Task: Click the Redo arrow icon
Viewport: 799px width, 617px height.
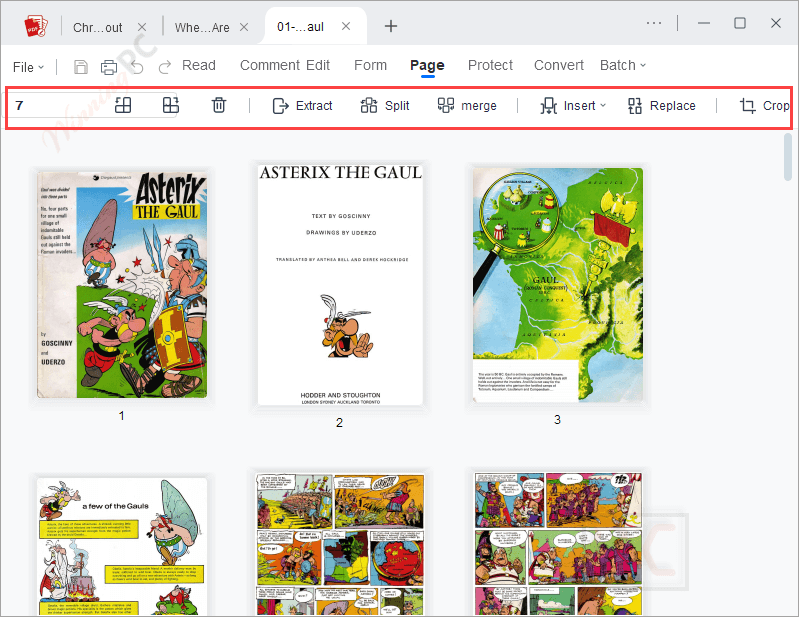Action: tap(165, 66)
